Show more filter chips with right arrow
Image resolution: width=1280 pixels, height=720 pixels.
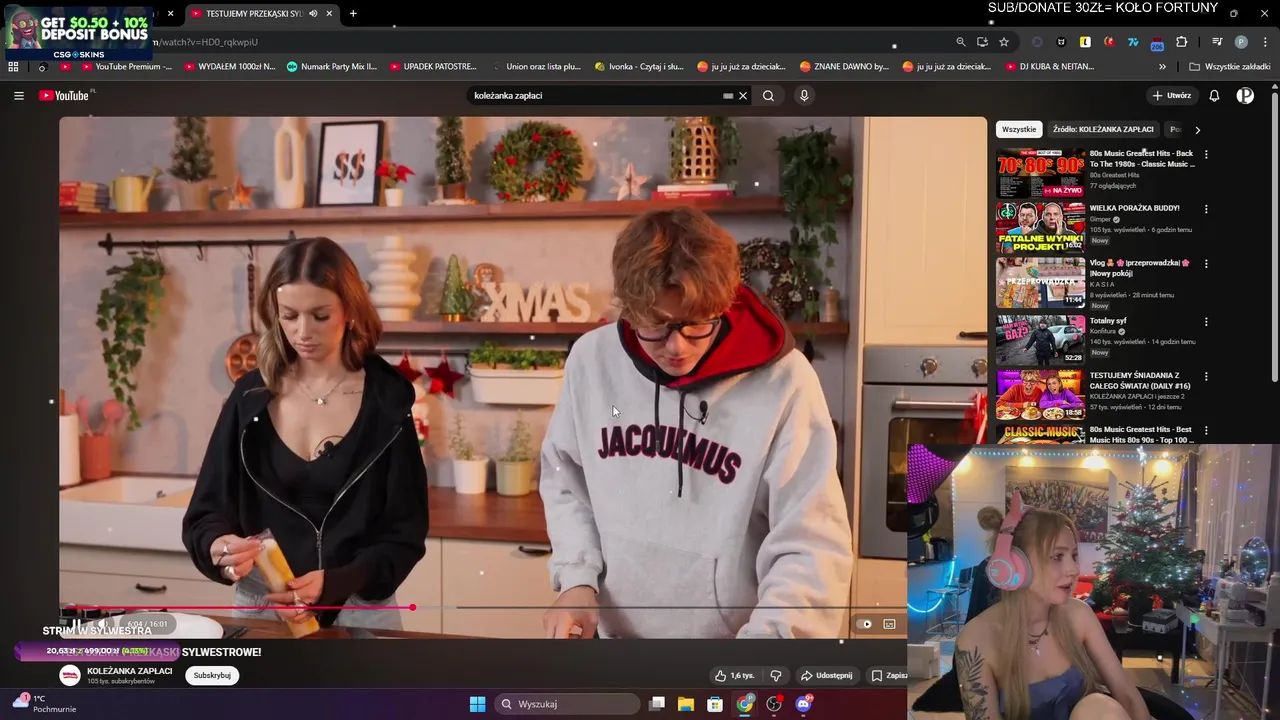(x=1197, y=129)
